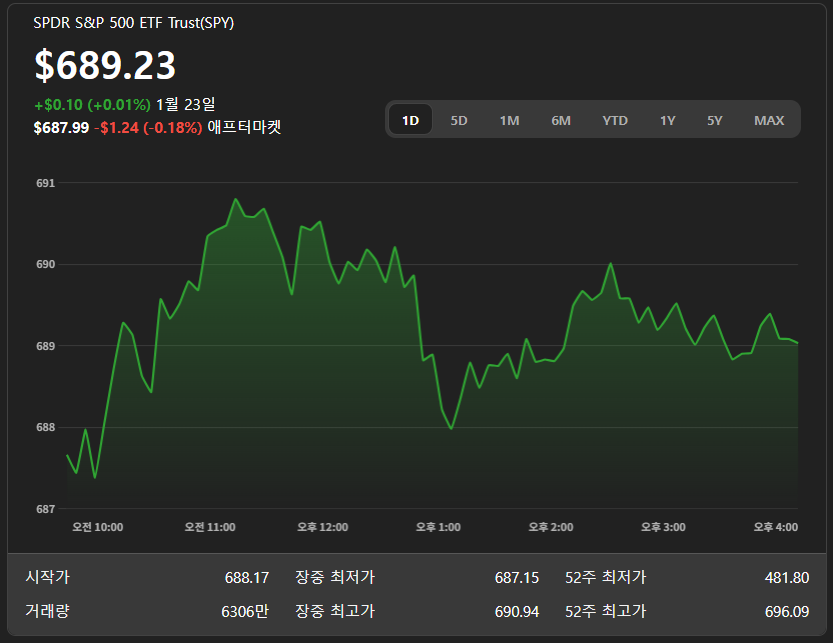
Task: Click the 장중 최저가 label
Action: [x=335, y=577]
